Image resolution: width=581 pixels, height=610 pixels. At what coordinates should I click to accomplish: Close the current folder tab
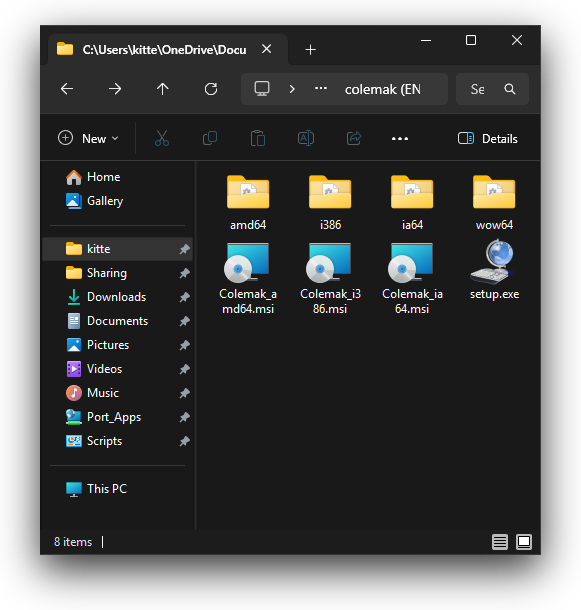click(267, 49)
